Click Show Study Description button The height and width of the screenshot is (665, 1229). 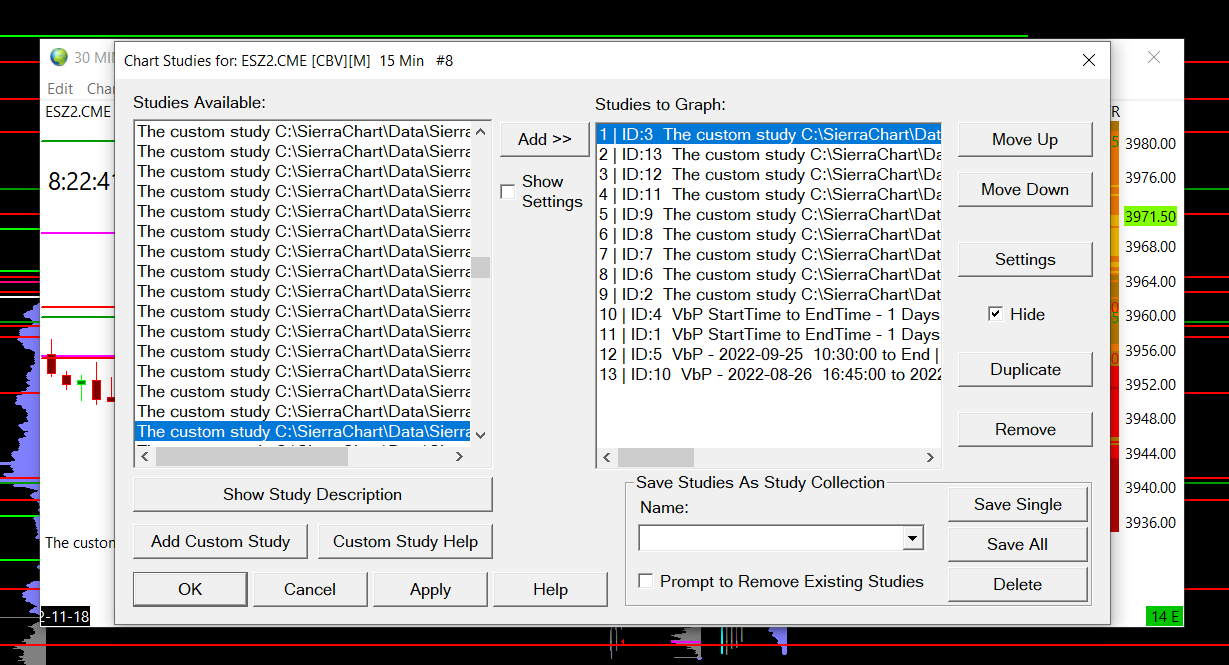[313, 495]
